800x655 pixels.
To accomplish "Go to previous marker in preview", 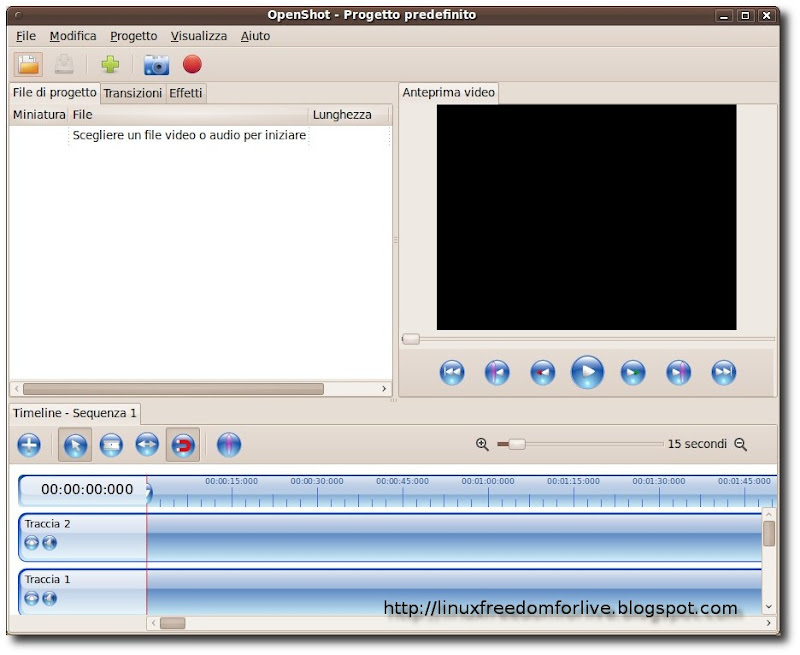I will click(x=497, y=372).
